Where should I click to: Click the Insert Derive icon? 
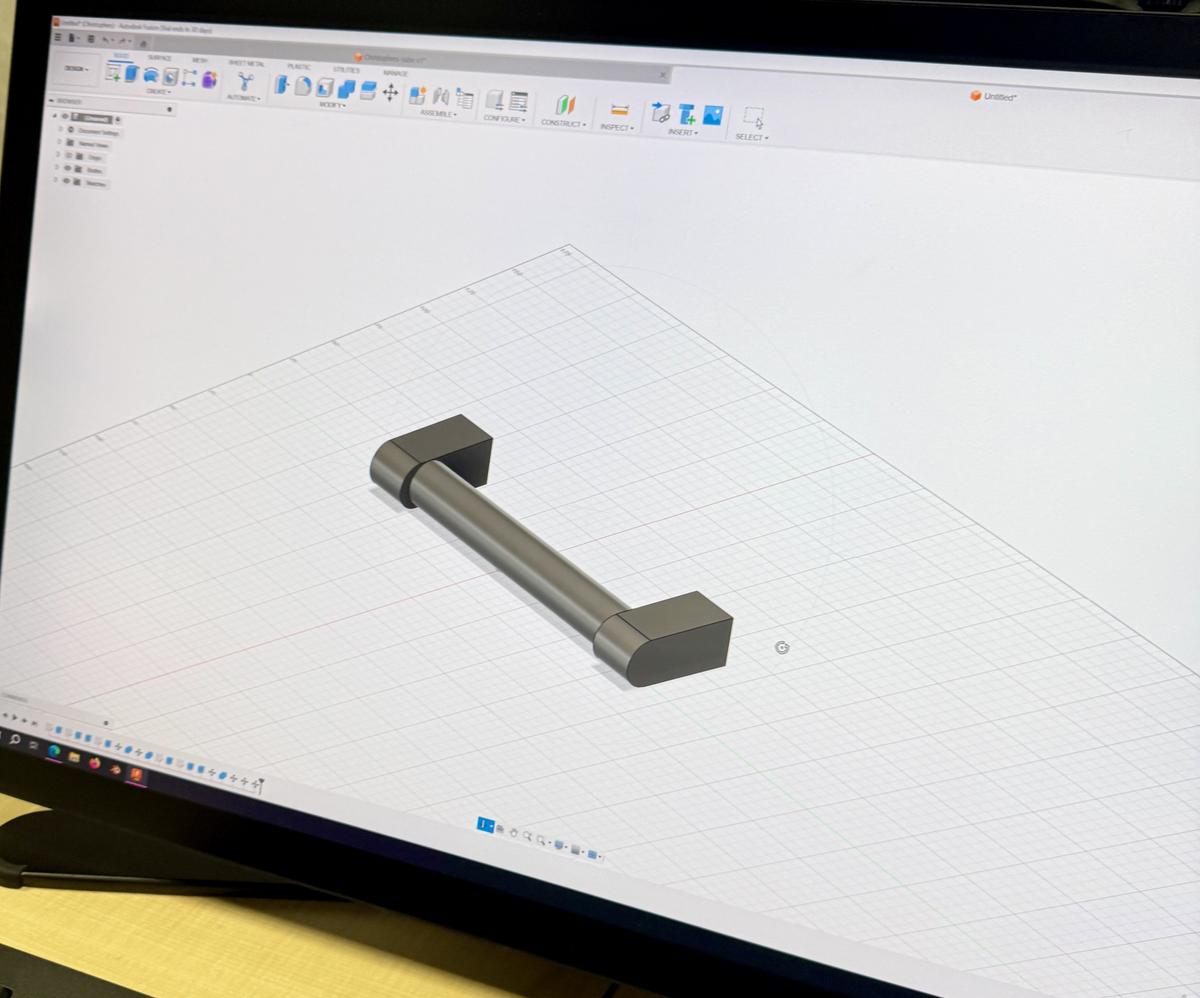(660, 113)
